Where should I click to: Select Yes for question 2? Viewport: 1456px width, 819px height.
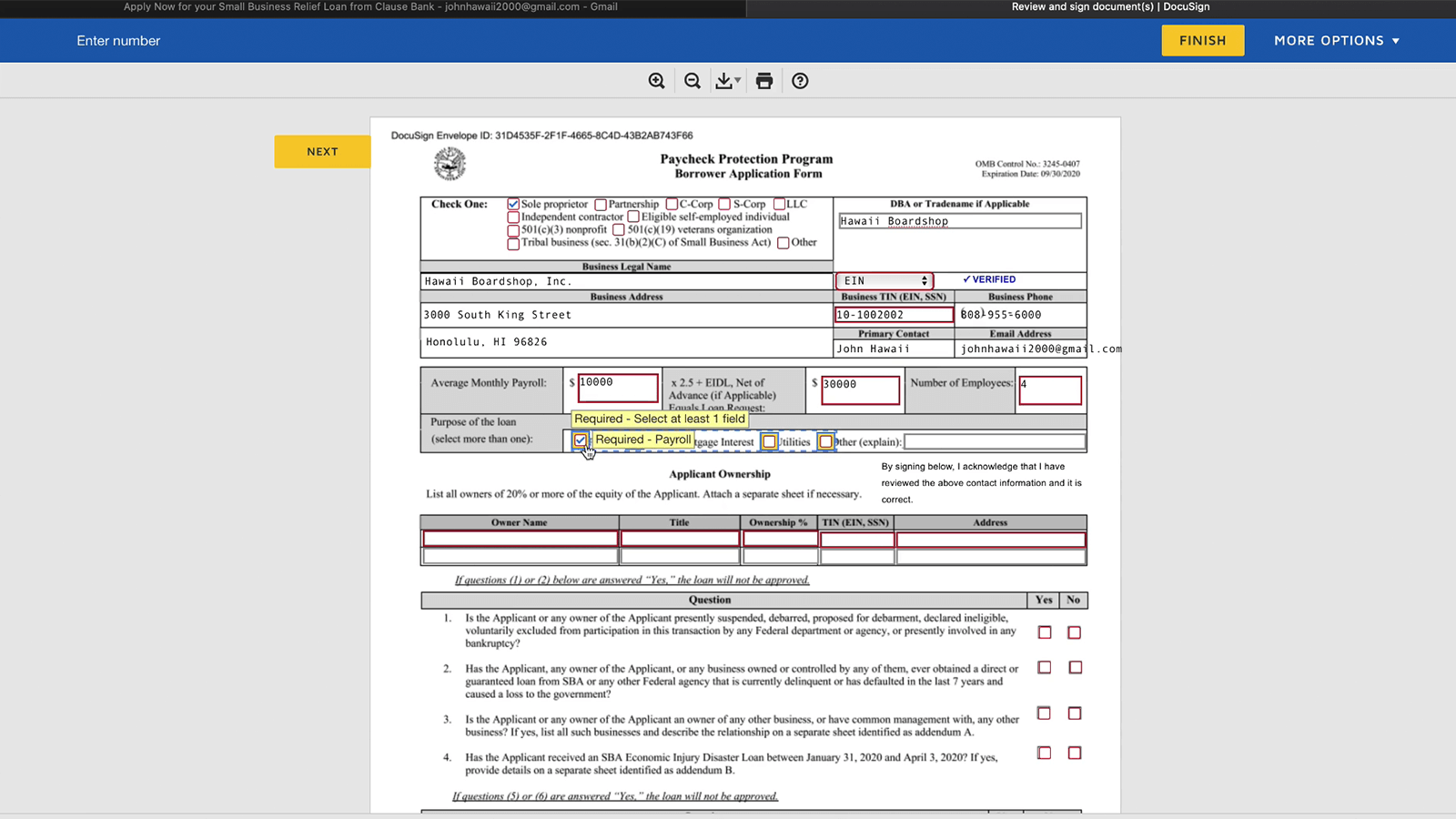(x=1045, y=668)
